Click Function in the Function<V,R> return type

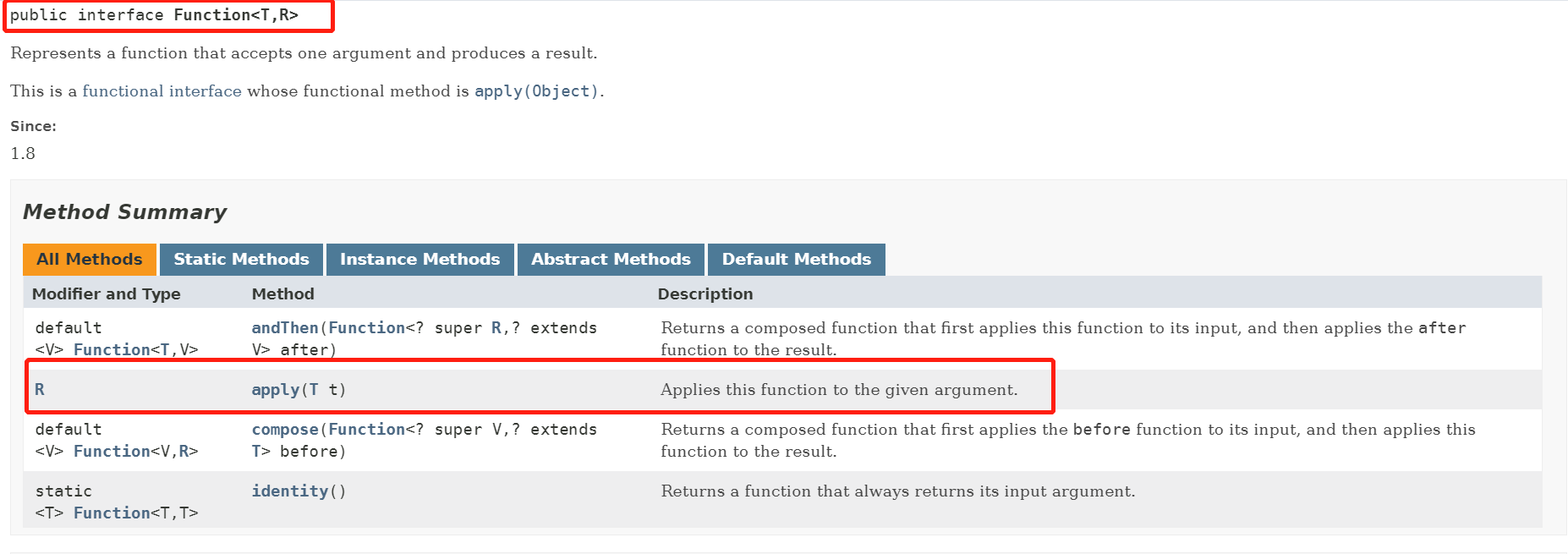tap(112, 452)
